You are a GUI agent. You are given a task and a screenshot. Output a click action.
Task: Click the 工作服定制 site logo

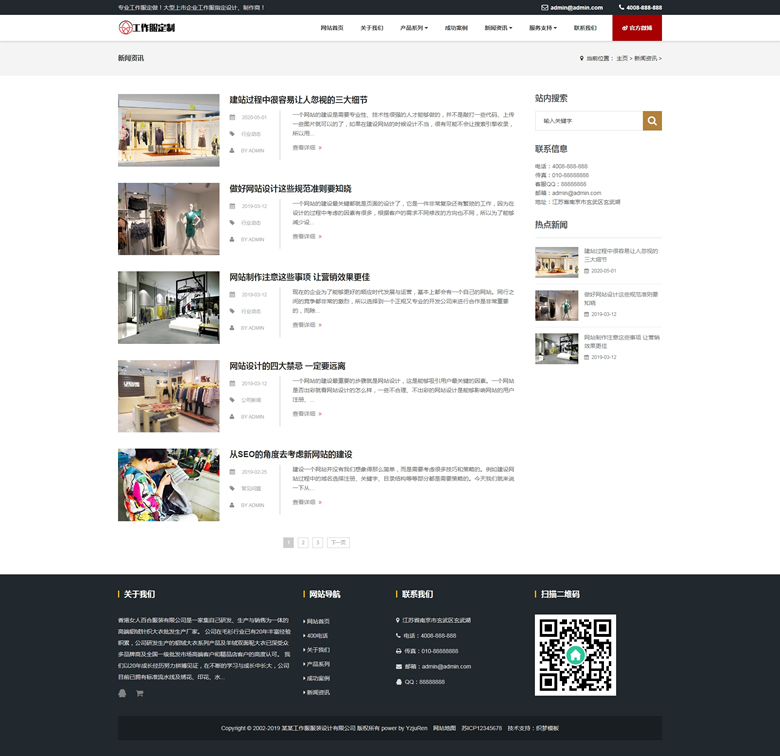tap(147, 27)
